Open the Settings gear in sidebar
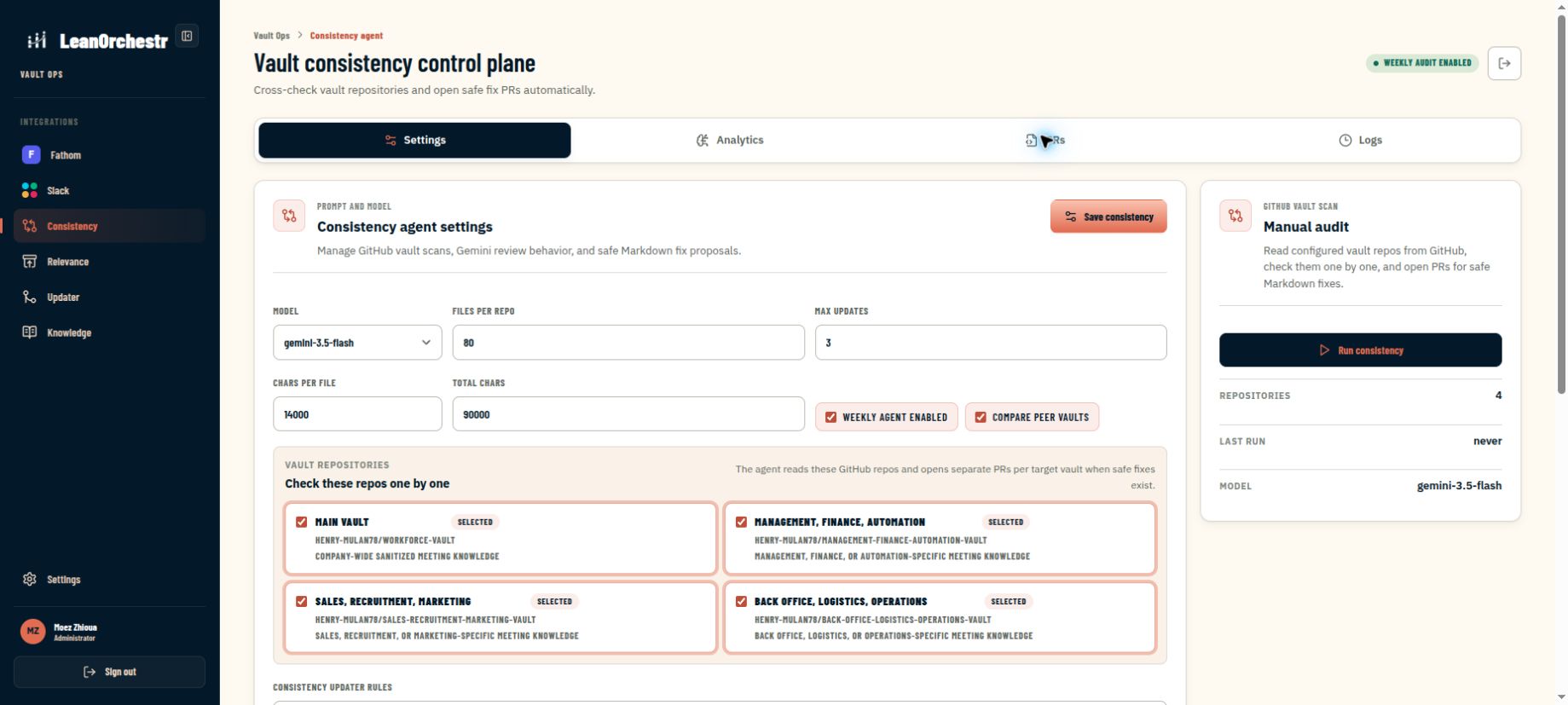Image resolution: width=1568 pixels, height=705 pixels. coord(30,579)
